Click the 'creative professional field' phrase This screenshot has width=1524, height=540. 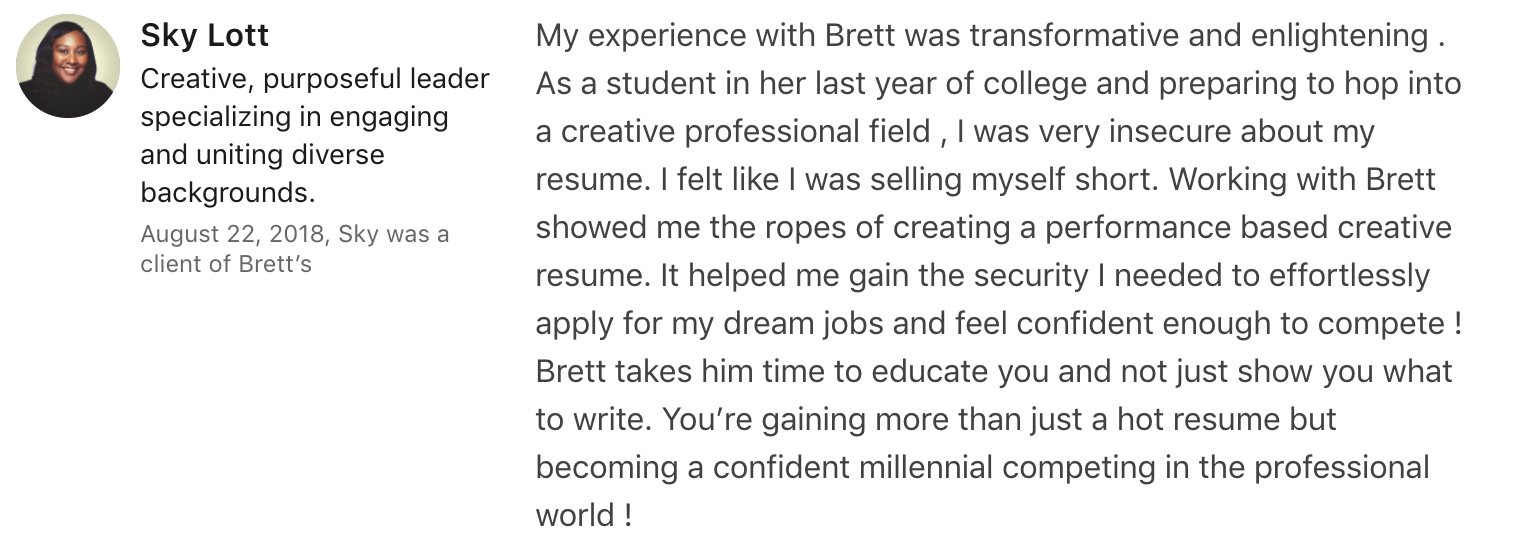(x=747, y=132)
